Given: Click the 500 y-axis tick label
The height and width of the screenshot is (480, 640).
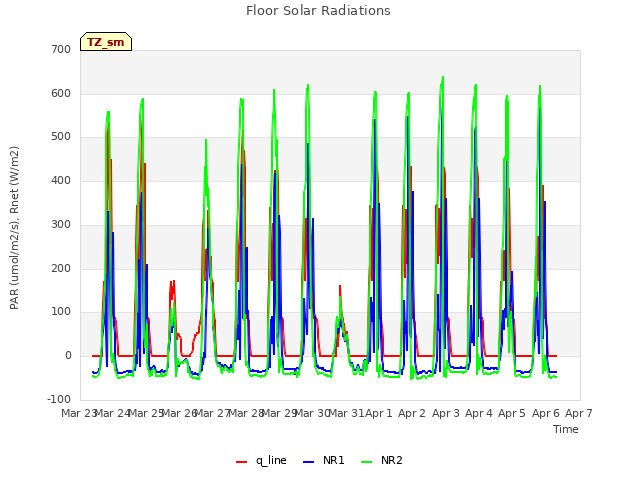Looking at the screenshot, I should coord(61,137).
